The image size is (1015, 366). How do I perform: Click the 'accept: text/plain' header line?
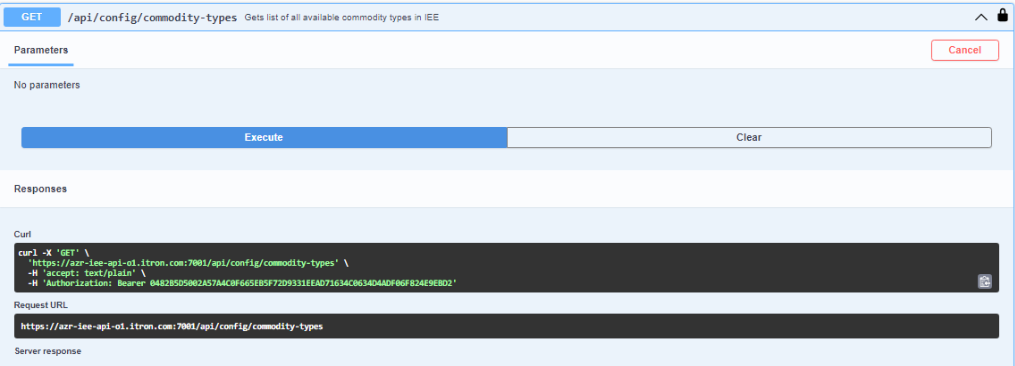point(86,273)
